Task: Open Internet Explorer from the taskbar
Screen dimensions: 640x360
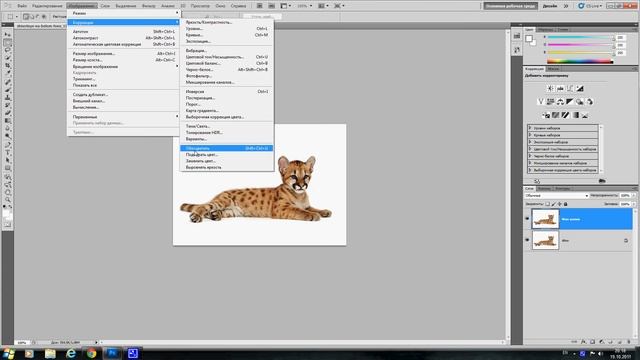Action: 71,353
